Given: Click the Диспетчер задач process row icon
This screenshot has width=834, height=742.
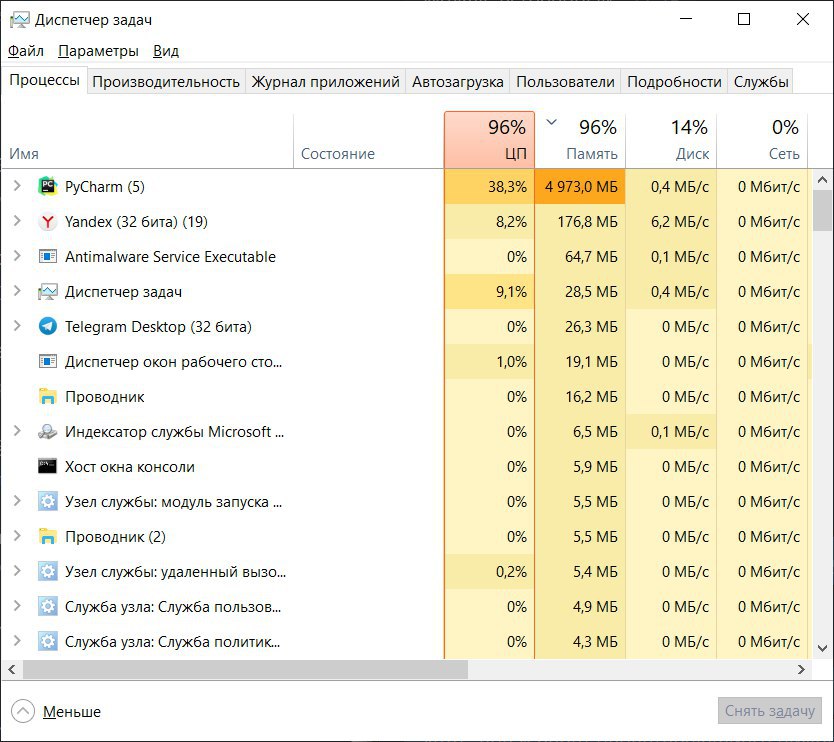Looking at the screenshot, I should pos(47,292).
